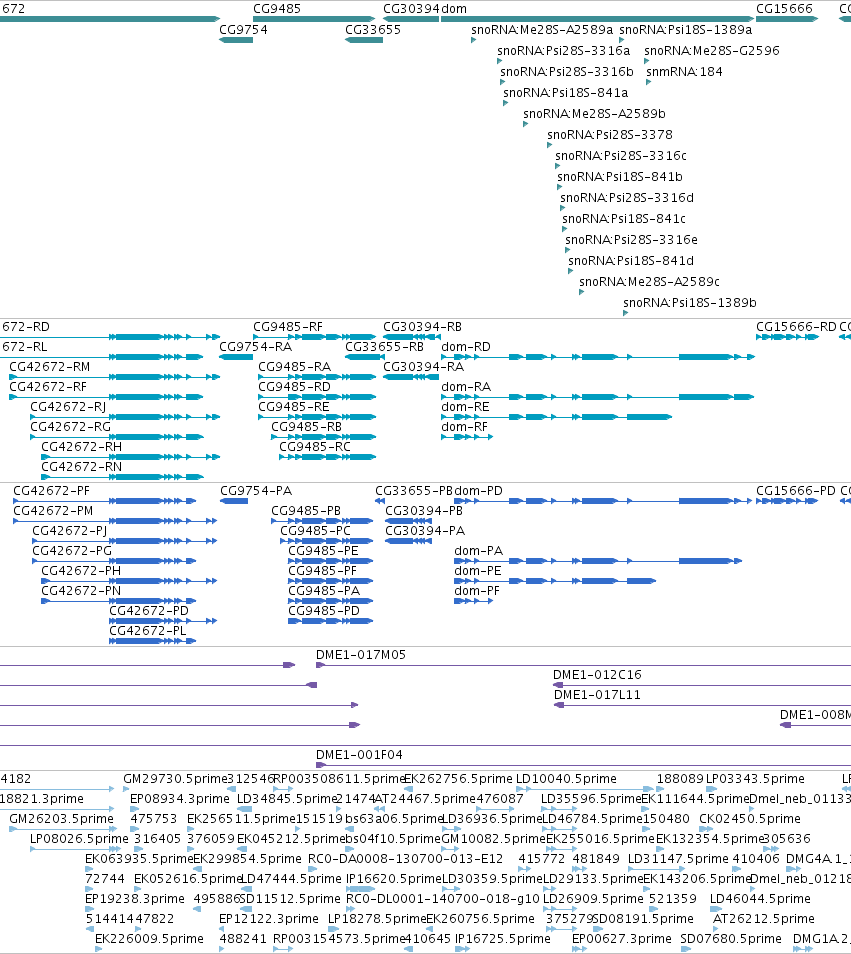Open the dom-PD protein label

(x=479, y=491)
